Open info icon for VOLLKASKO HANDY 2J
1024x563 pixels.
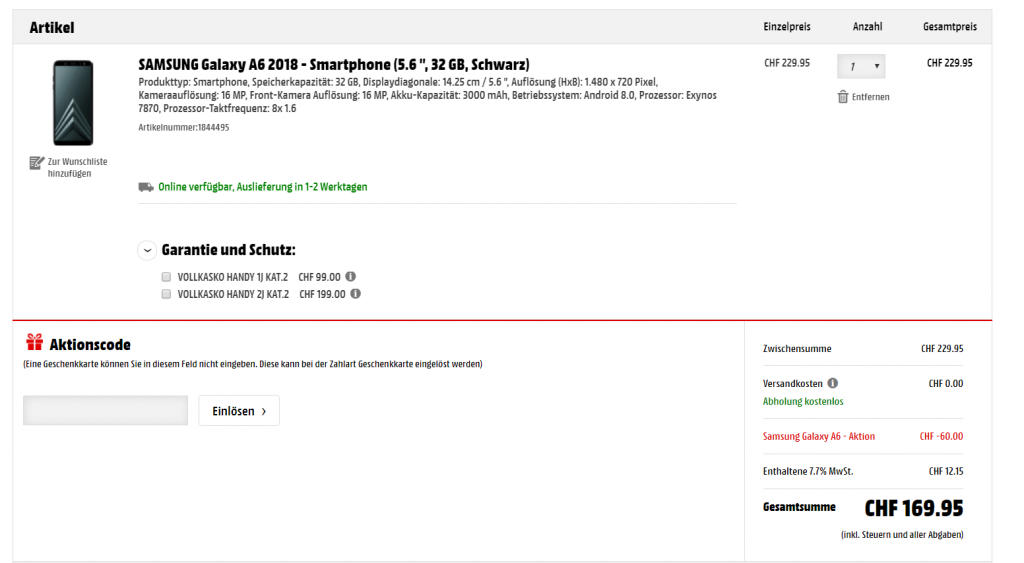click(355, 293)
